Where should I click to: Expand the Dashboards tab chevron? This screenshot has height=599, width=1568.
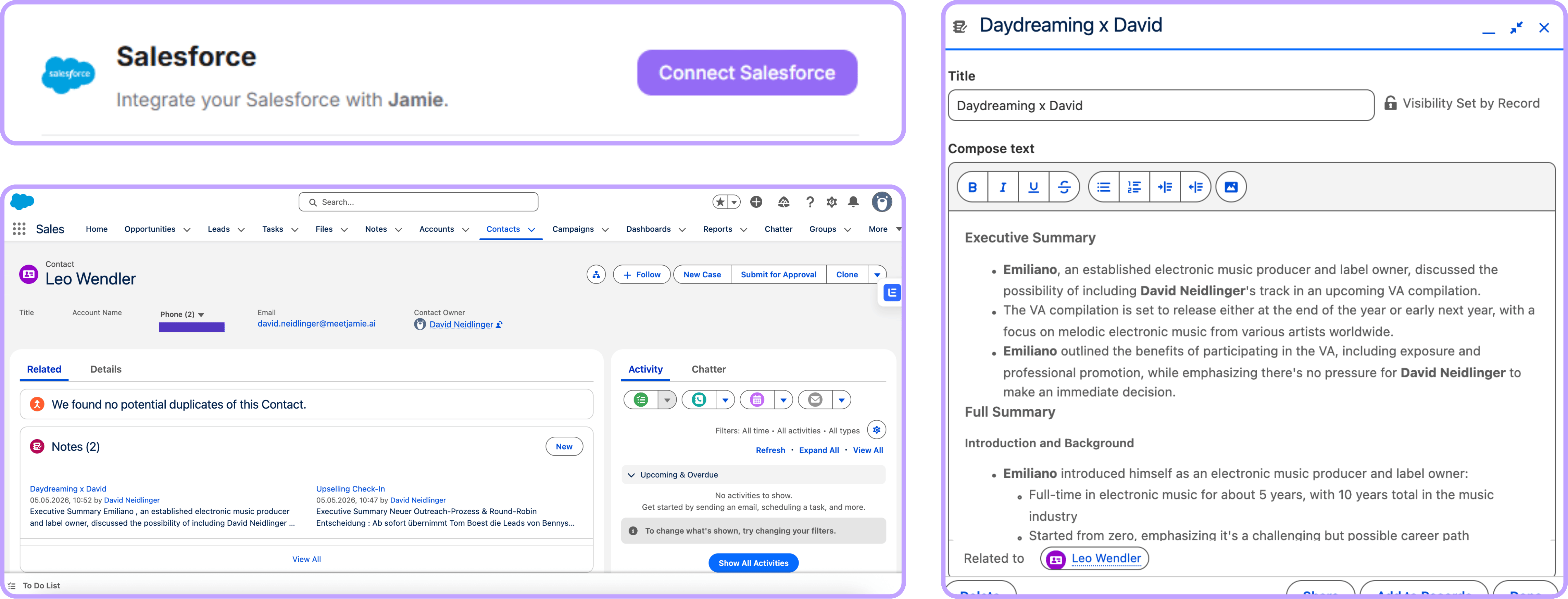(x=682, y=230)
